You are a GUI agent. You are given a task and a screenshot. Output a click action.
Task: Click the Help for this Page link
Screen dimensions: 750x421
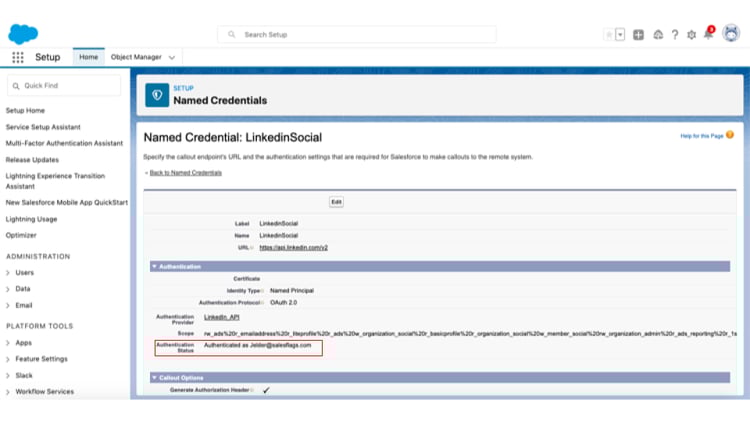702,136
